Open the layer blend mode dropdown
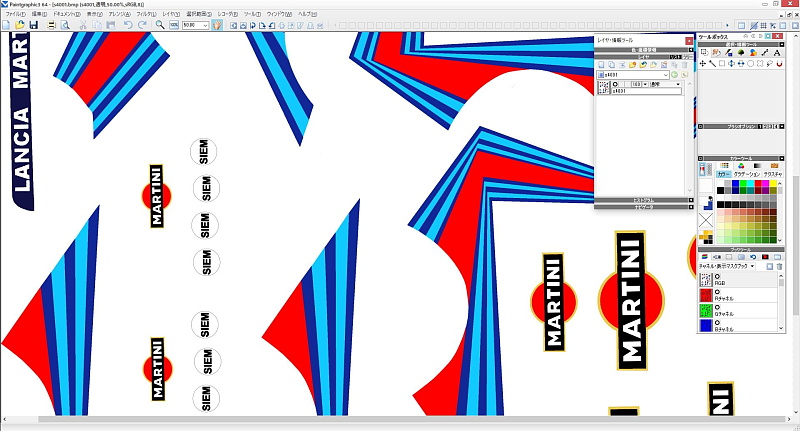Image resolution: width=800 pixels, height=431 pixels. 665,84
